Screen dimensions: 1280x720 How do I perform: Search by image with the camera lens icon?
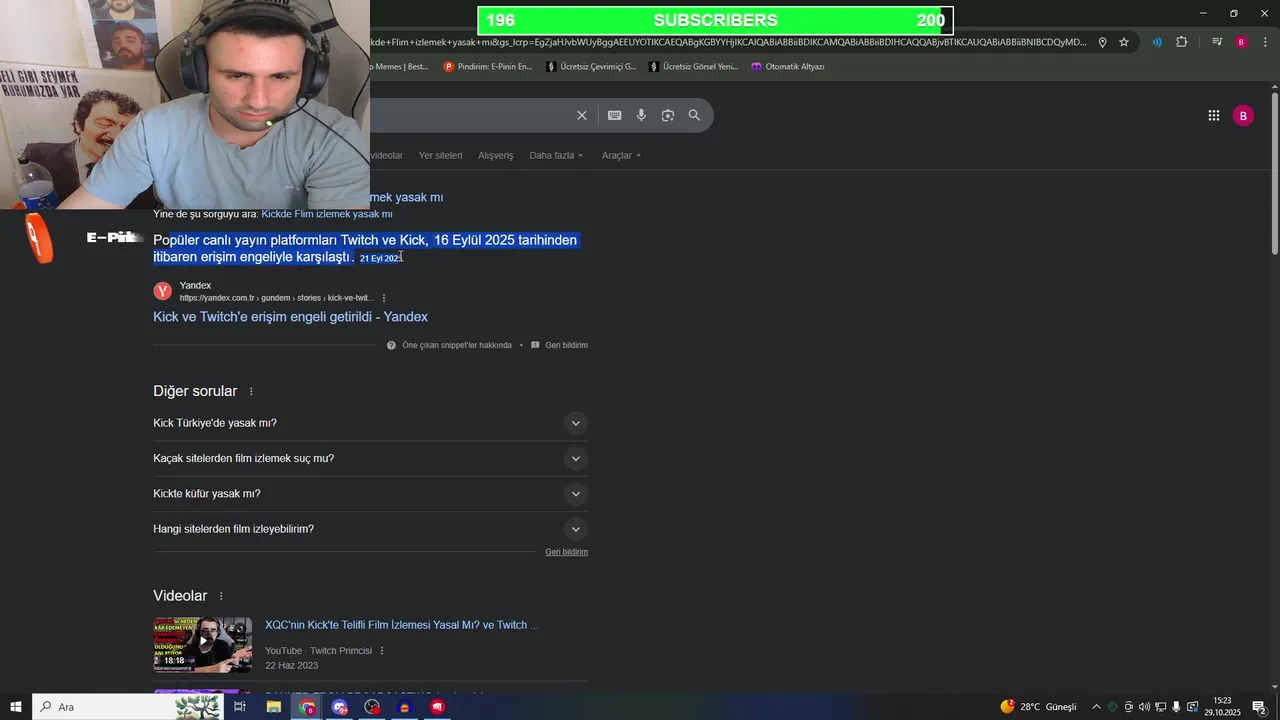pyautogui.click(x=668, y=115)
